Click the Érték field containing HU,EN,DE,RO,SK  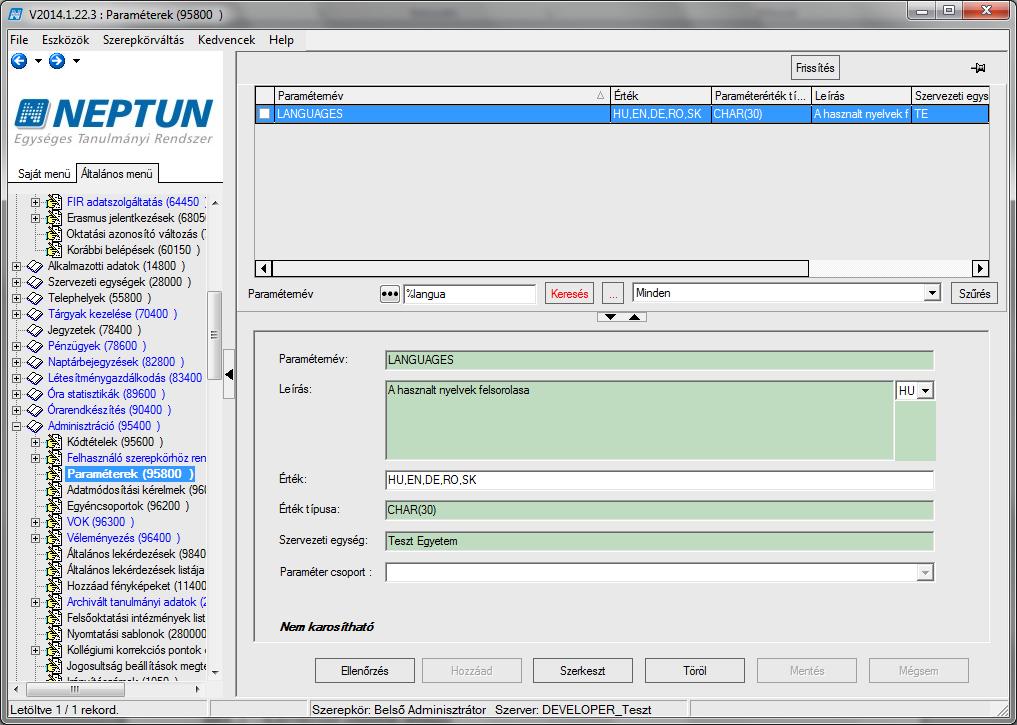tap(659, 480)
